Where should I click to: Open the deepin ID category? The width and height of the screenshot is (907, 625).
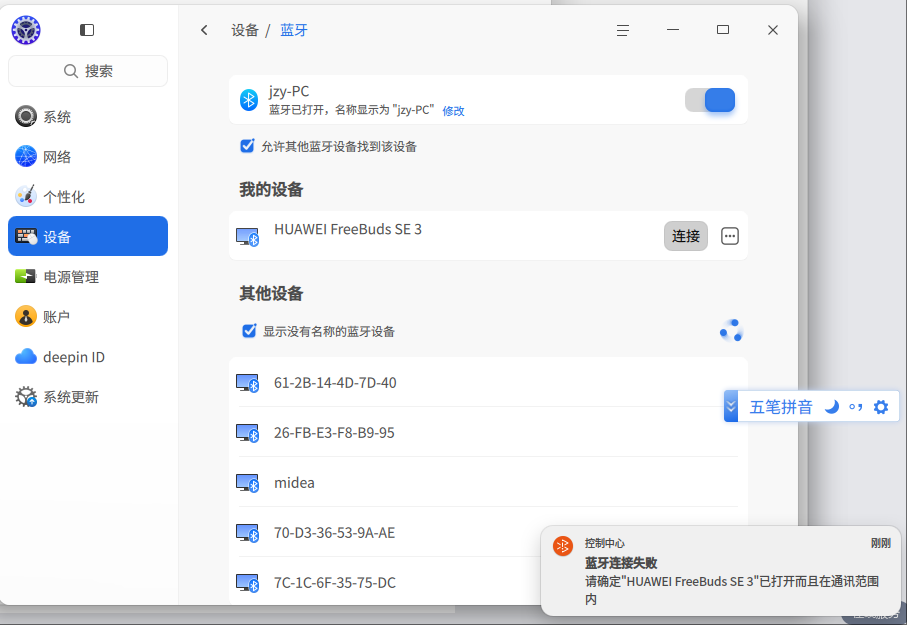[x=88, y=357]
